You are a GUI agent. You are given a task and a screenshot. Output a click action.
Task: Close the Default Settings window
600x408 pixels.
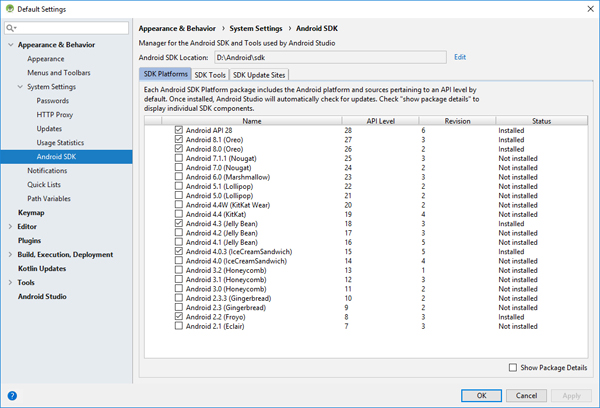coord(582,8)
